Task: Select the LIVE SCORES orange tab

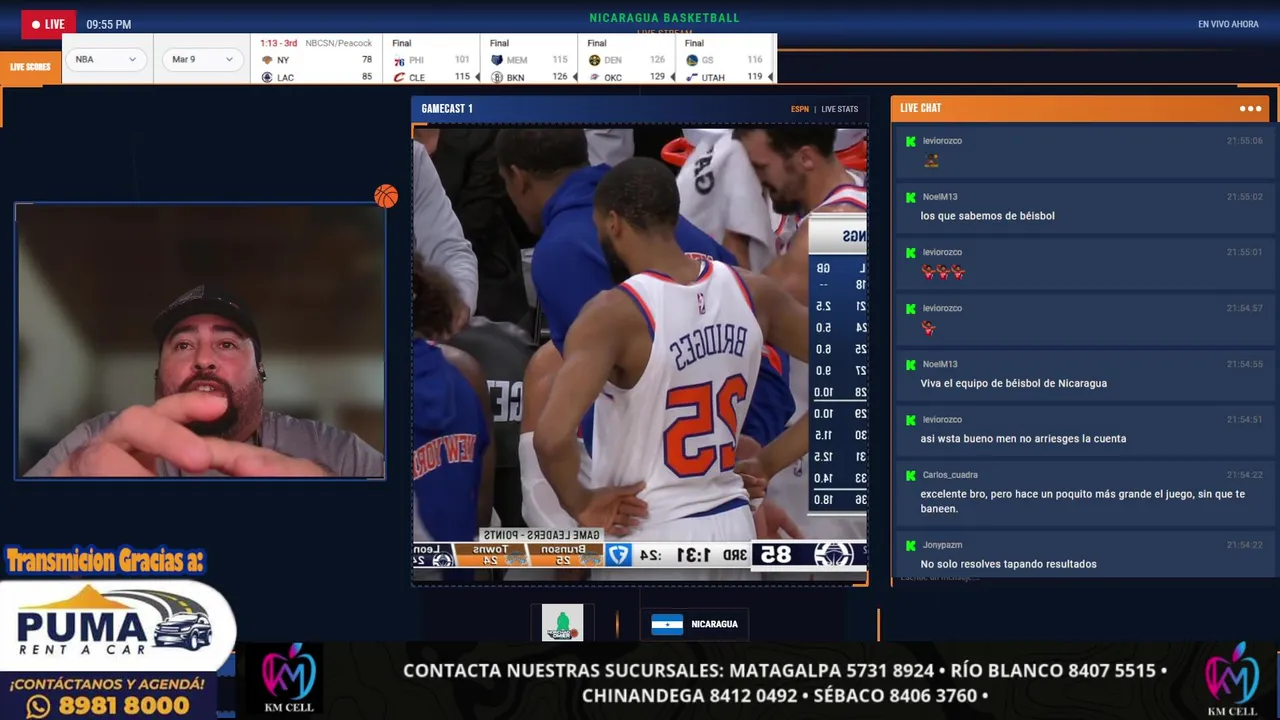Action: [x=30, y=67]
